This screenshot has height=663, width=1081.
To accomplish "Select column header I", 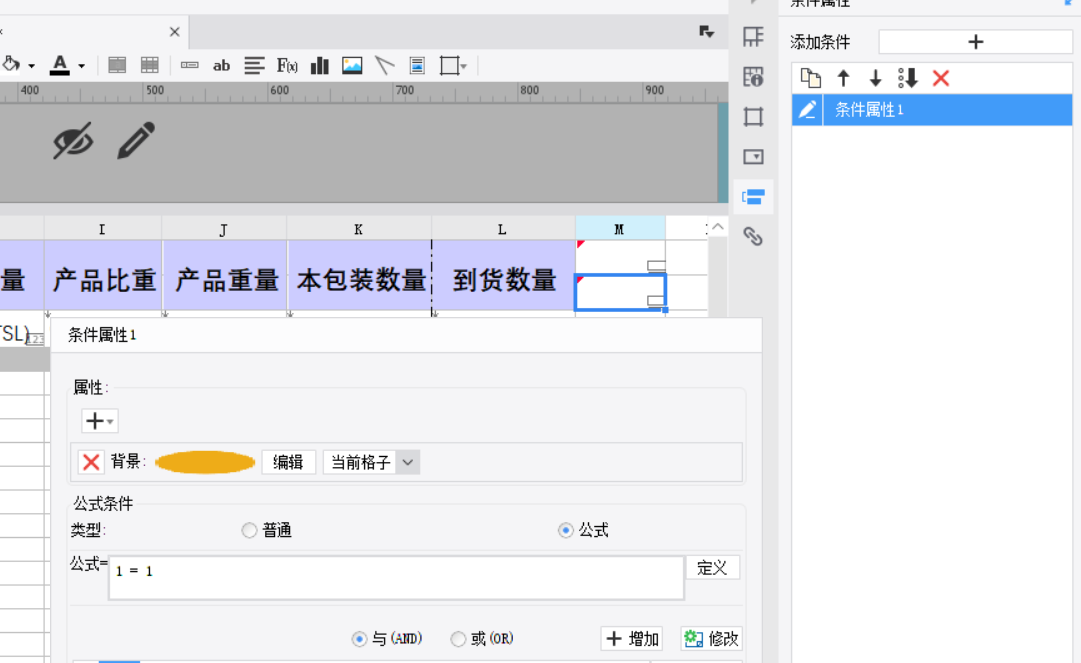I will click(103, 229).
